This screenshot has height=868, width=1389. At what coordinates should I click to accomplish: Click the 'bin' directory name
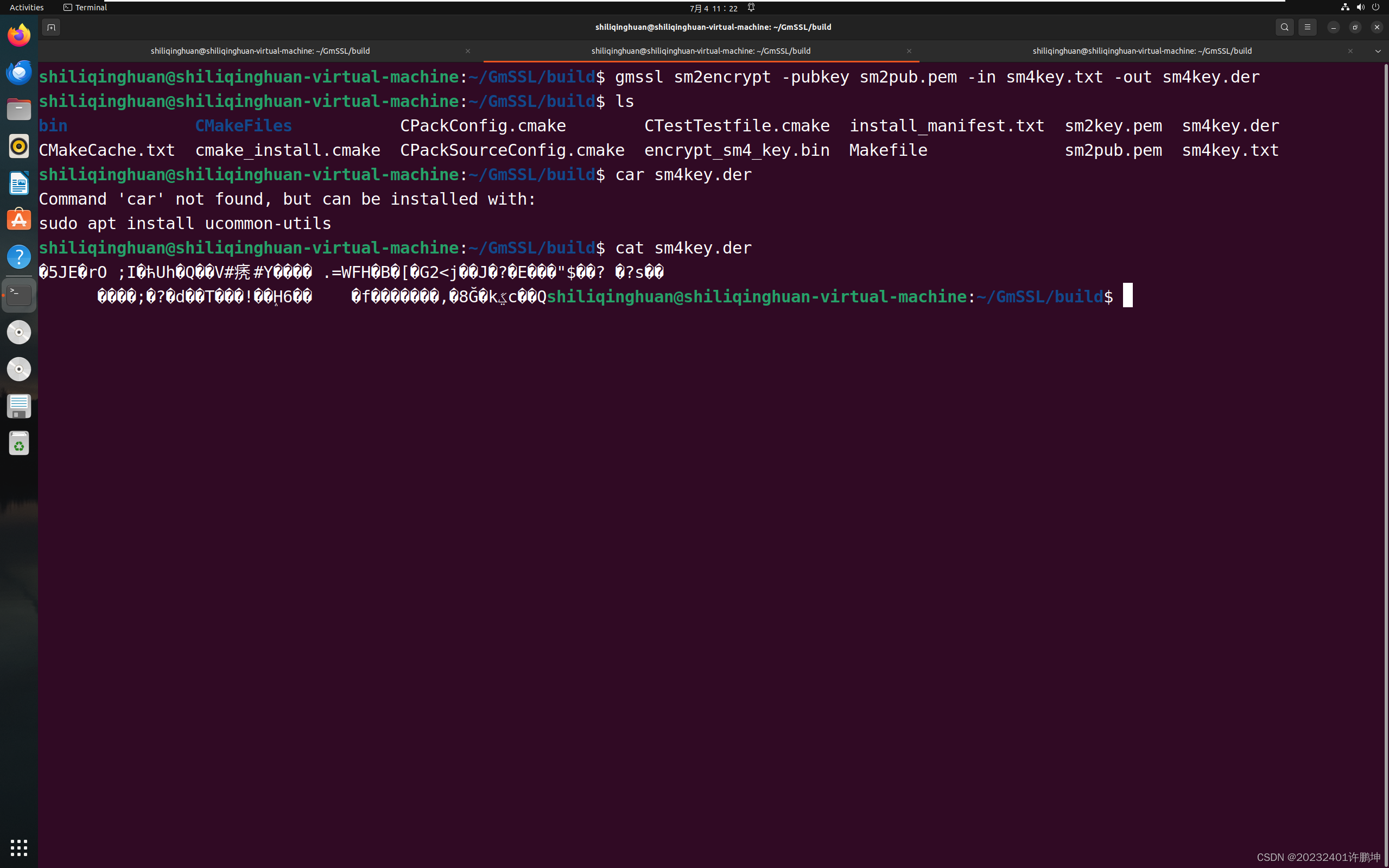53,126
